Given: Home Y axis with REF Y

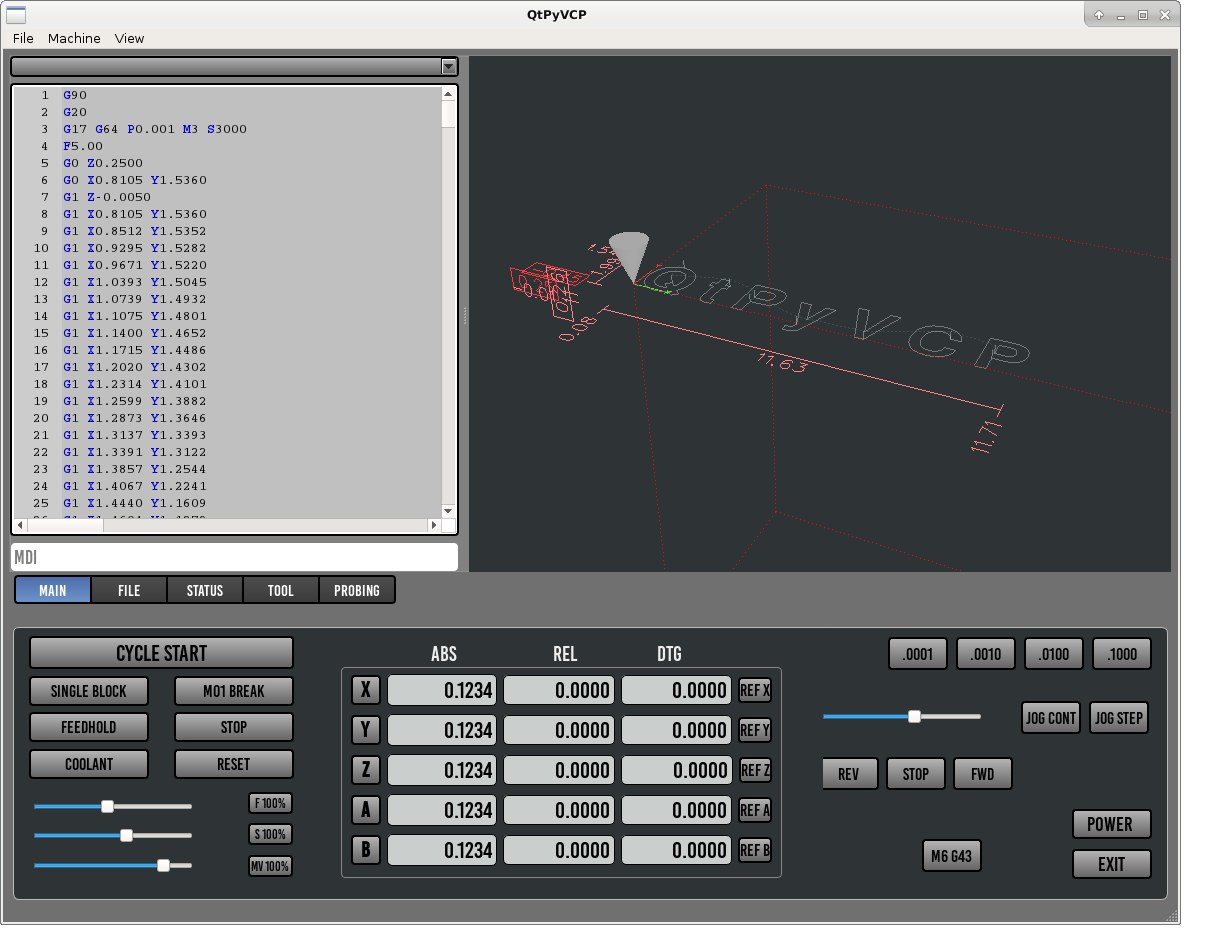Looking at the screenshot, I should point(755,730).
